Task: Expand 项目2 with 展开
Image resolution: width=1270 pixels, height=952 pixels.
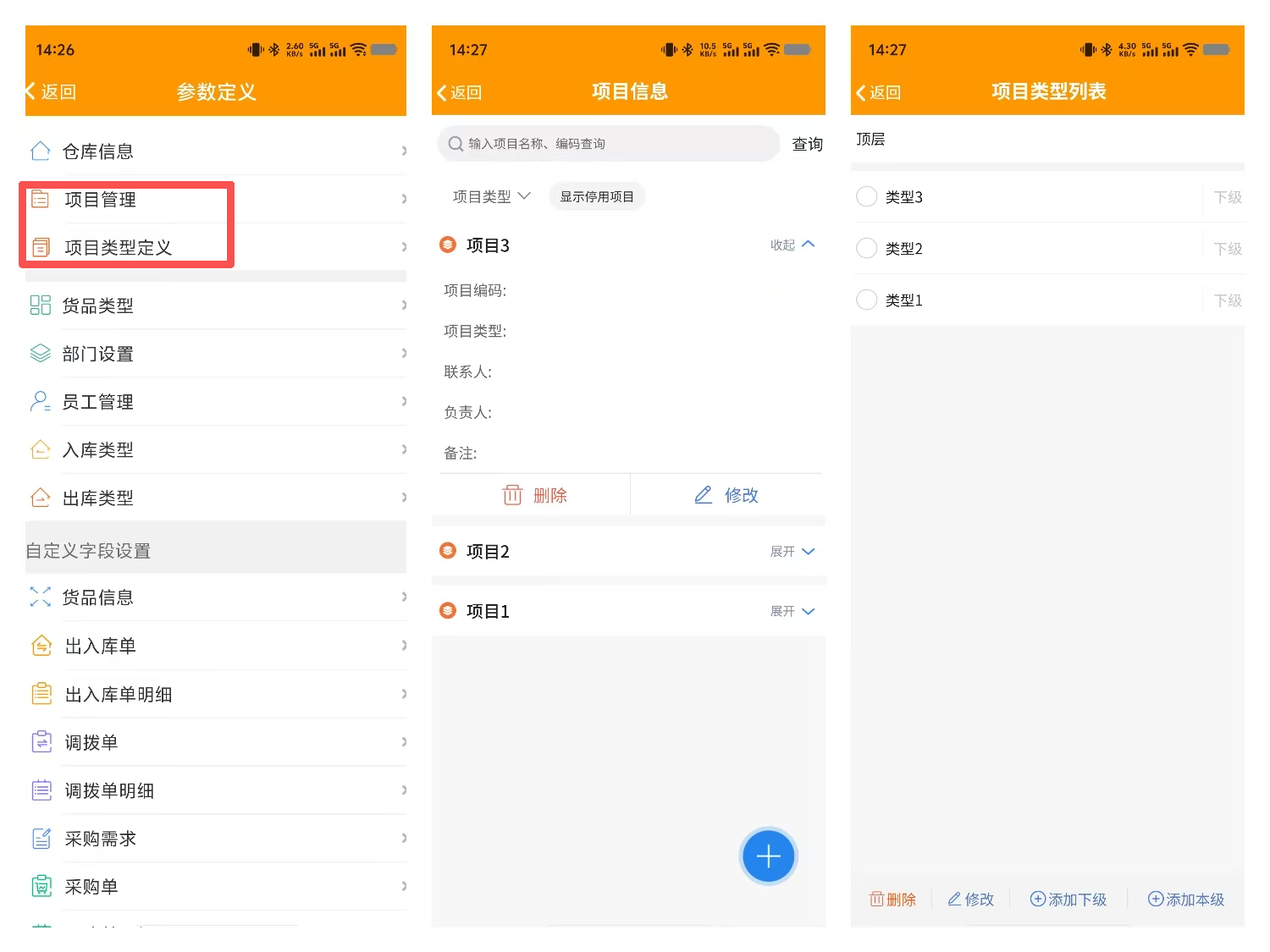Action: 792,551
